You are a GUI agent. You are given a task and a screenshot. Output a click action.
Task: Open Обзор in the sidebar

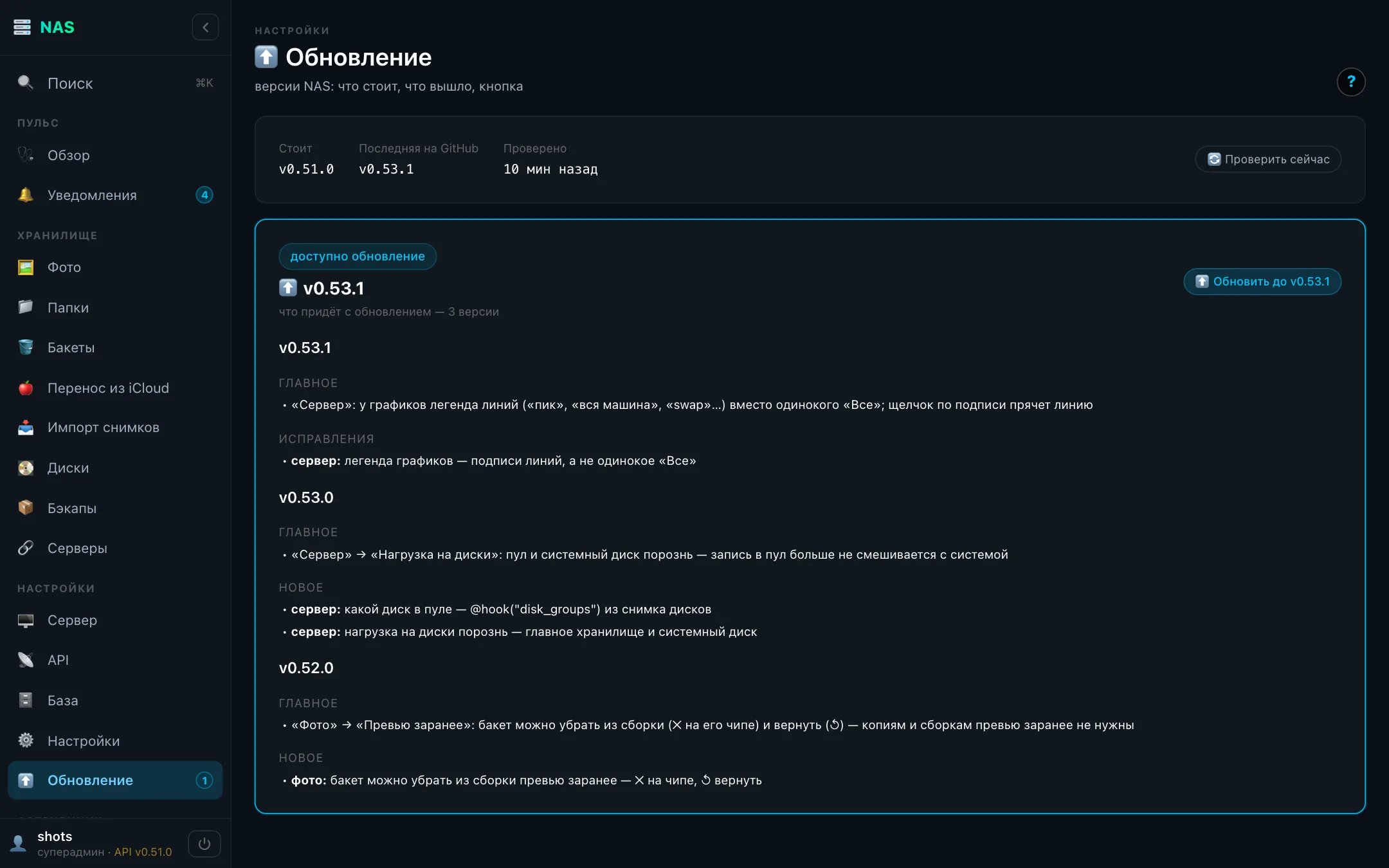pos(115,155)
